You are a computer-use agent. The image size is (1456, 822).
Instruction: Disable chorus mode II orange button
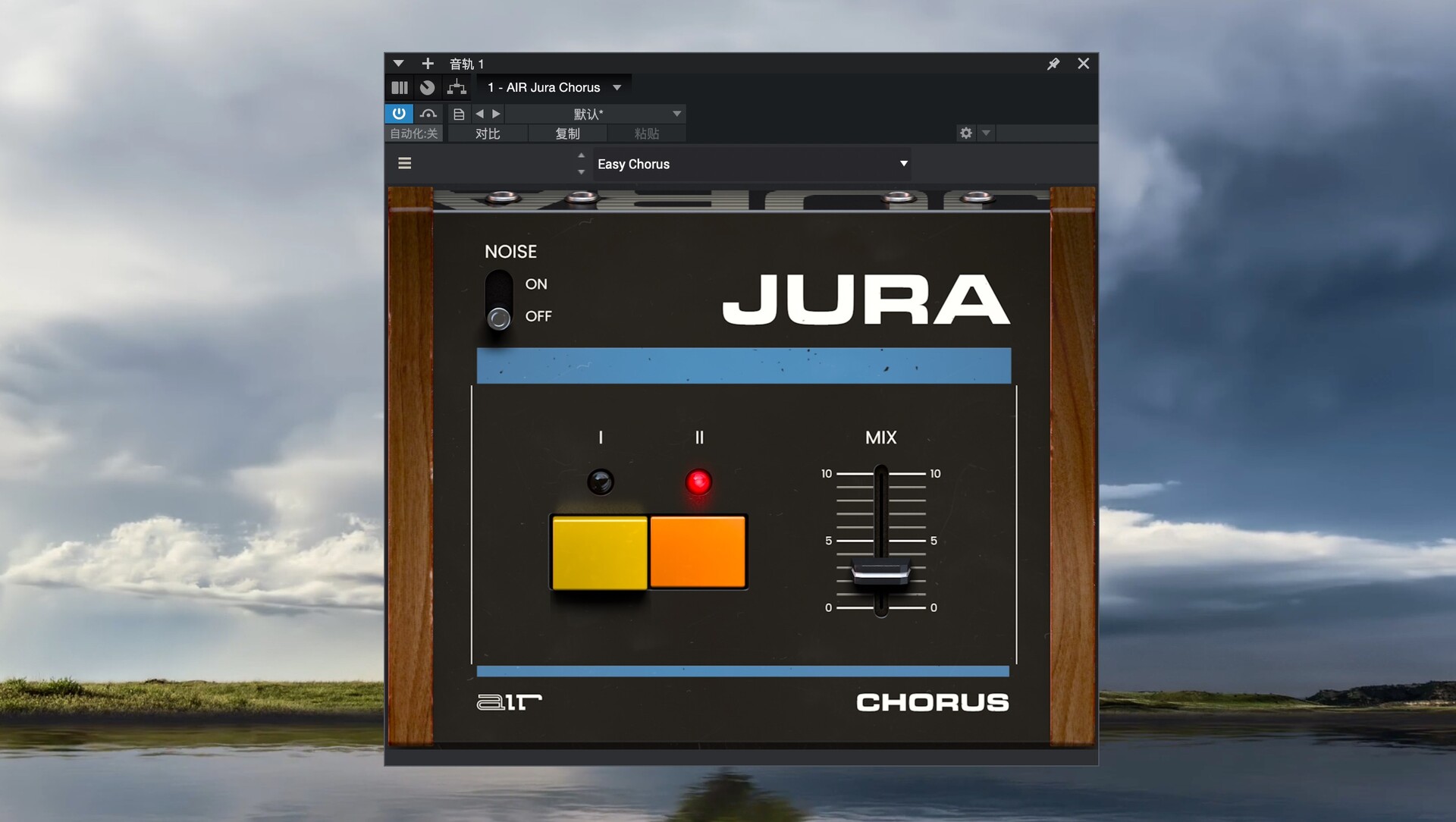coord(698,552)
